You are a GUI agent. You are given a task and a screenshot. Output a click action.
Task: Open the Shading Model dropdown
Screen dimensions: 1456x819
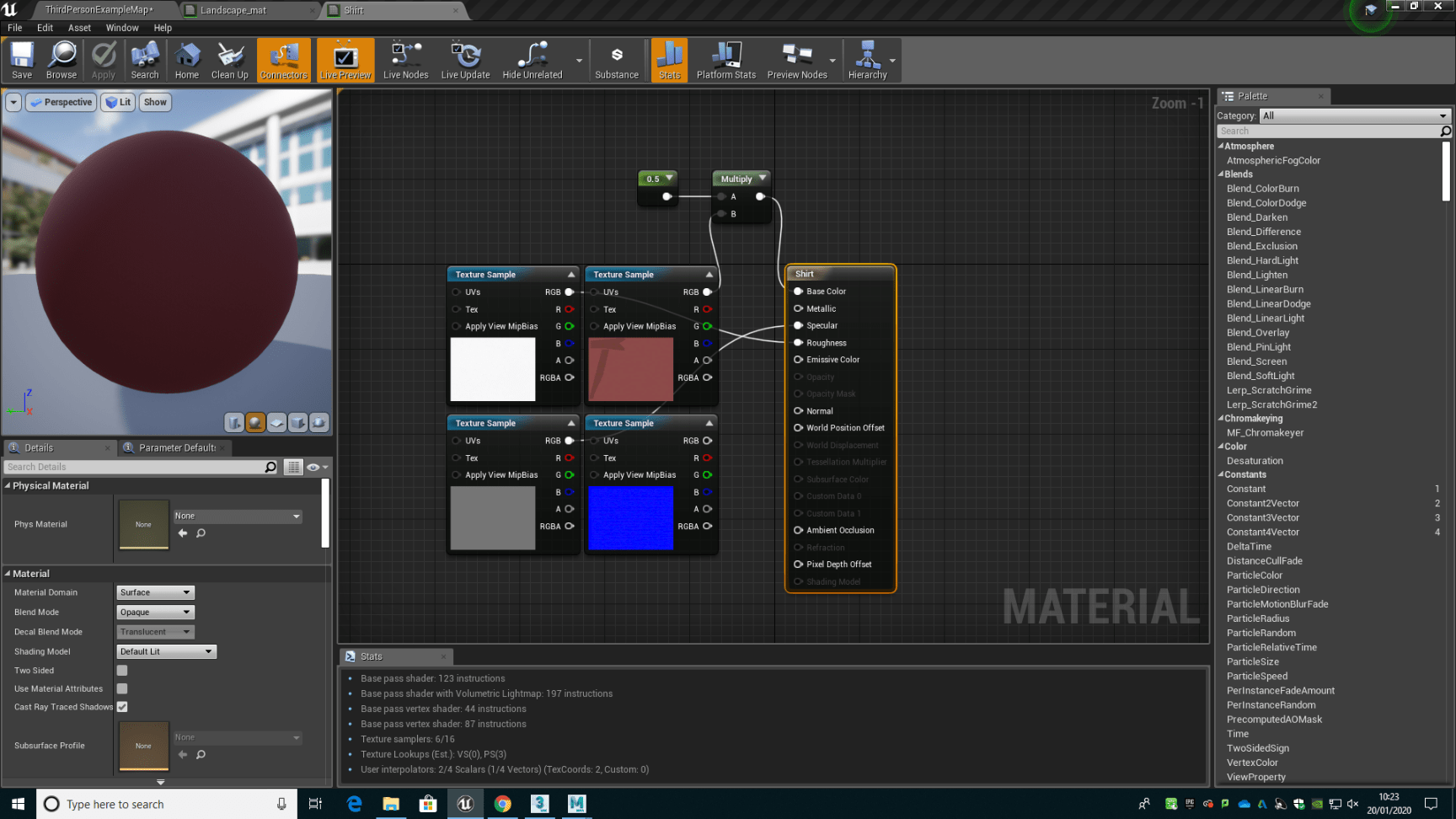[166, 651]
